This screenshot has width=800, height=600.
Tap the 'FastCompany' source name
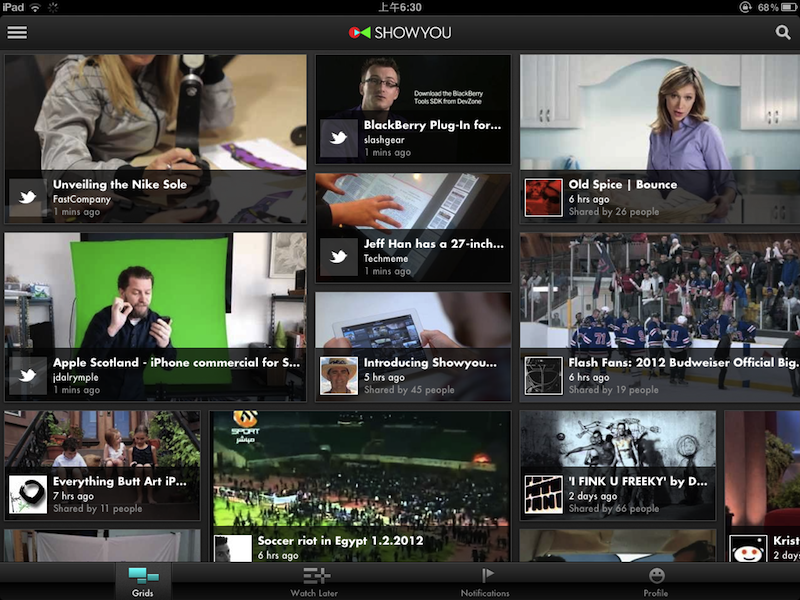[x=82, y=199]
